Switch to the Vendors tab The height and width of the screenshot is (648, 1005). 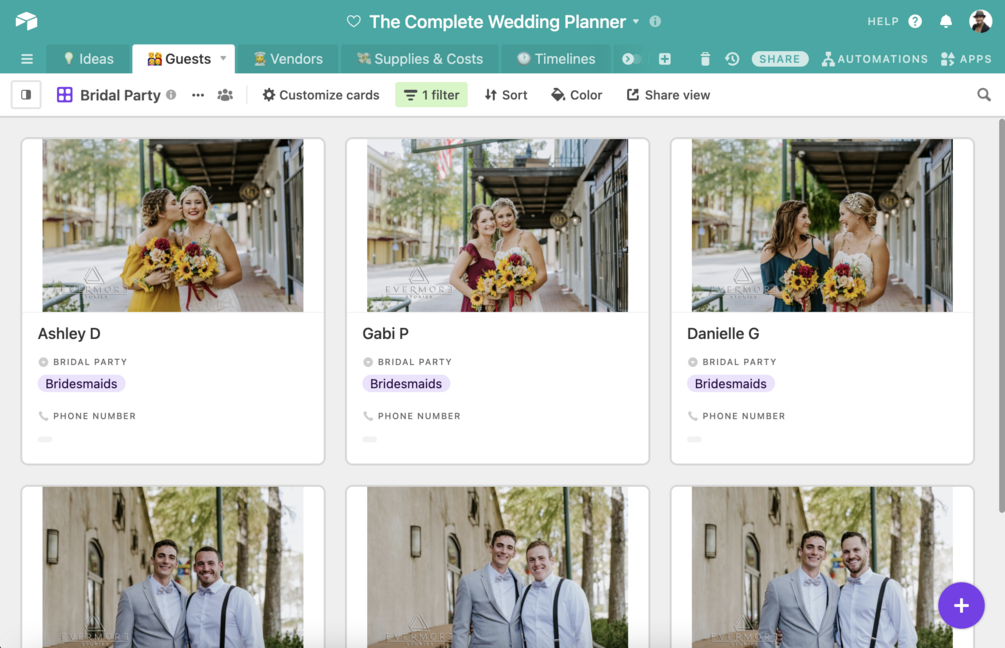coord(288,59)
